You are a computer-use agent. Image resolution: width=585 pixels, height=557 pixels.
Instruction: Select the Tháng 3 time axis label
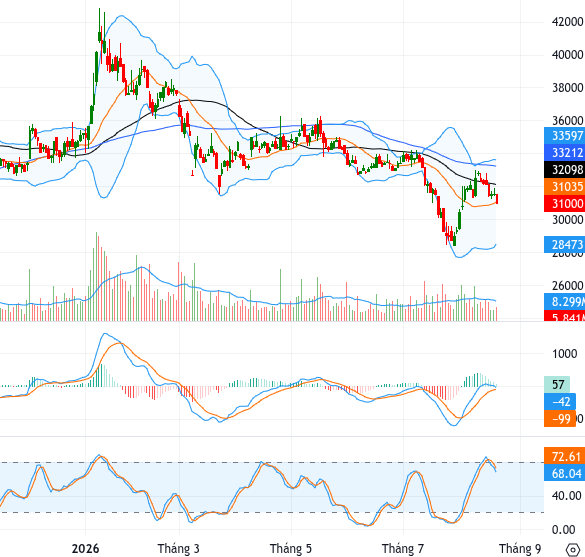tap(178, 549)
